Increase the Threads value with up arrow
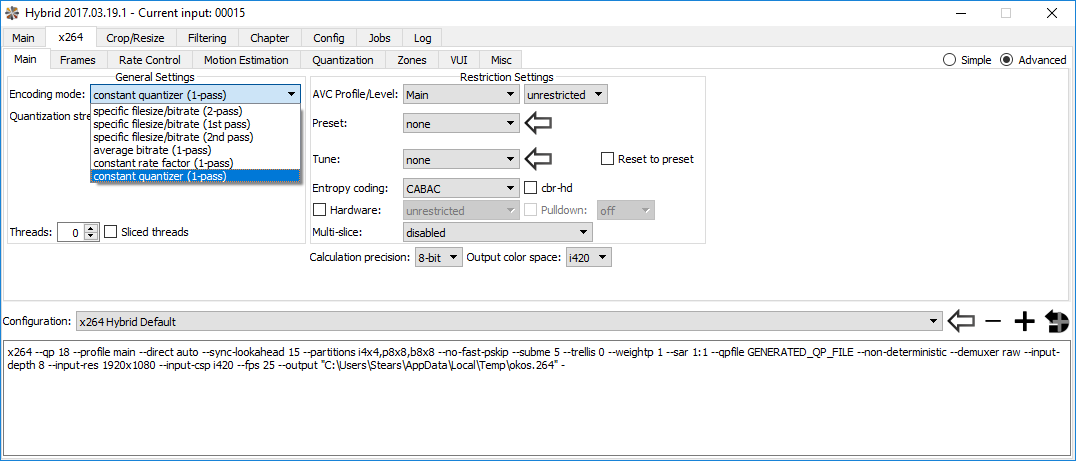The height and width of the screenshot is (461, 1076). tap(92, 228)
